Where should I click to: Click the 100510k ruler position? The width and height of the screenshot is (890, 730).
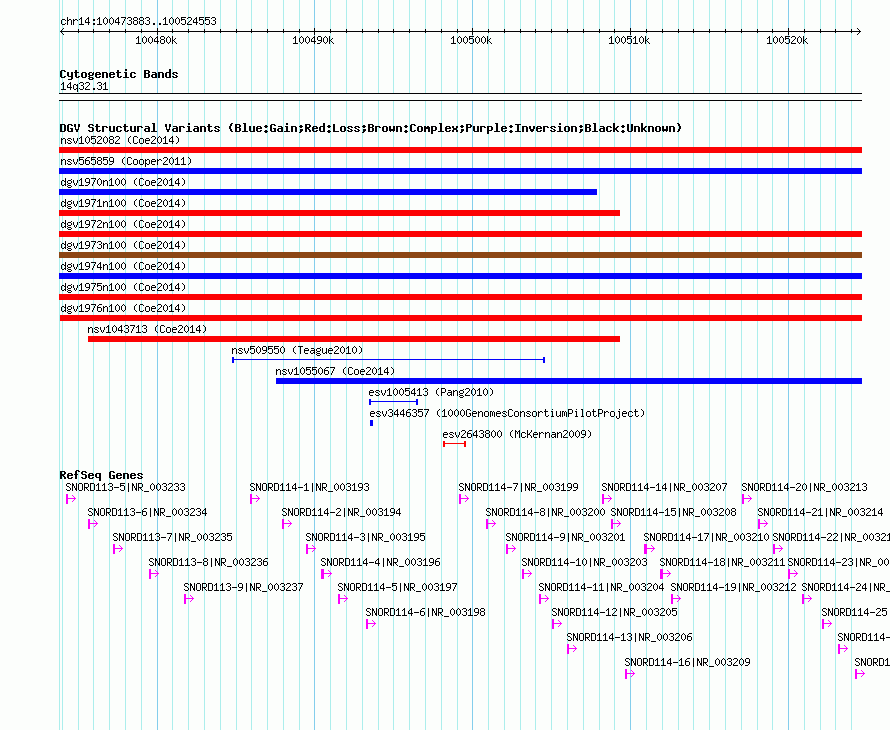[x=629, y=40]
